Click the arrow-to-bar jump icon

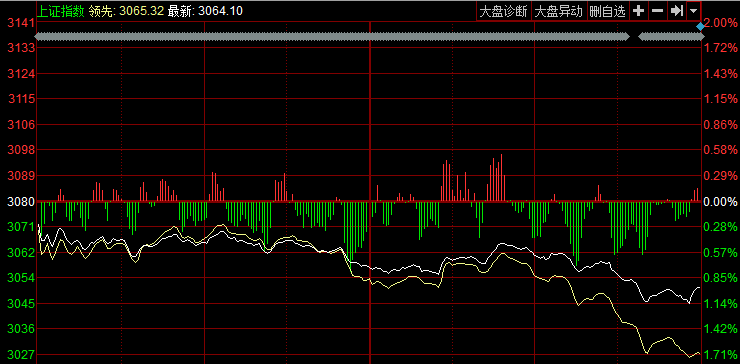pyautogui.click(x=676, y=11)
